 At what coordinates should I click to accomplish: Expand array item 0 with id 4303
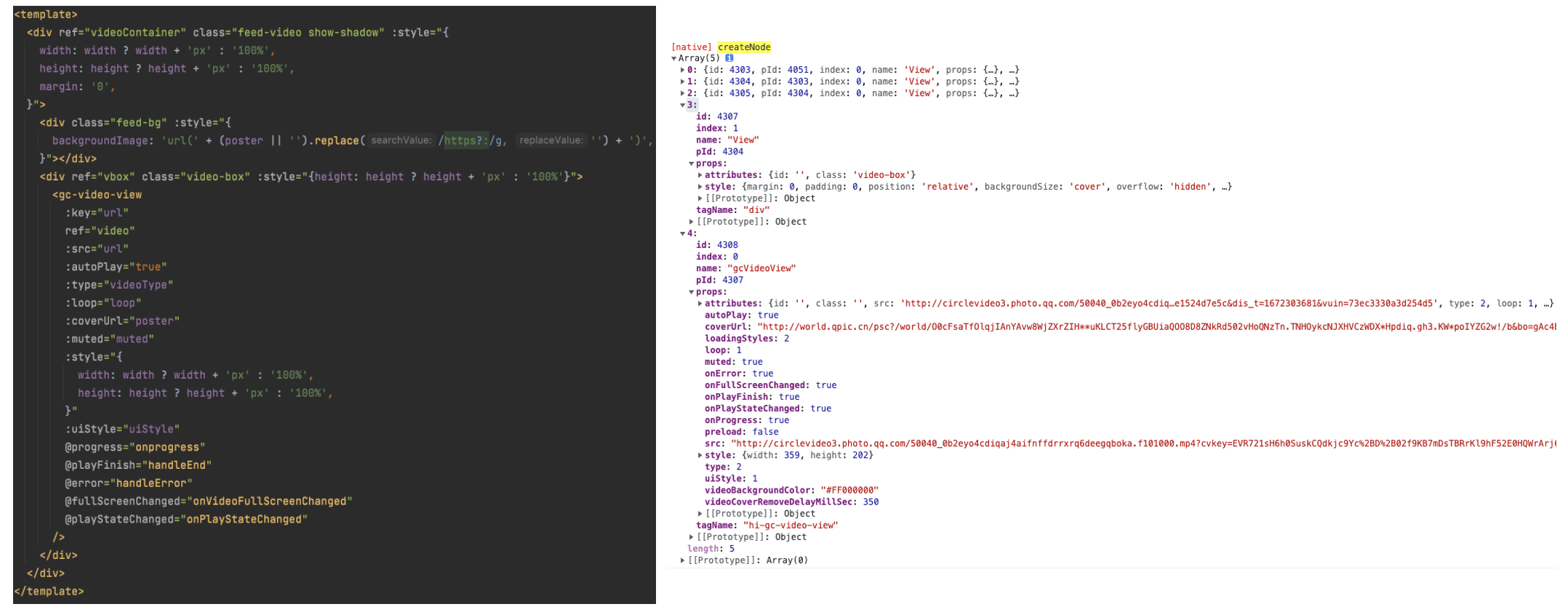click(682, 70)
